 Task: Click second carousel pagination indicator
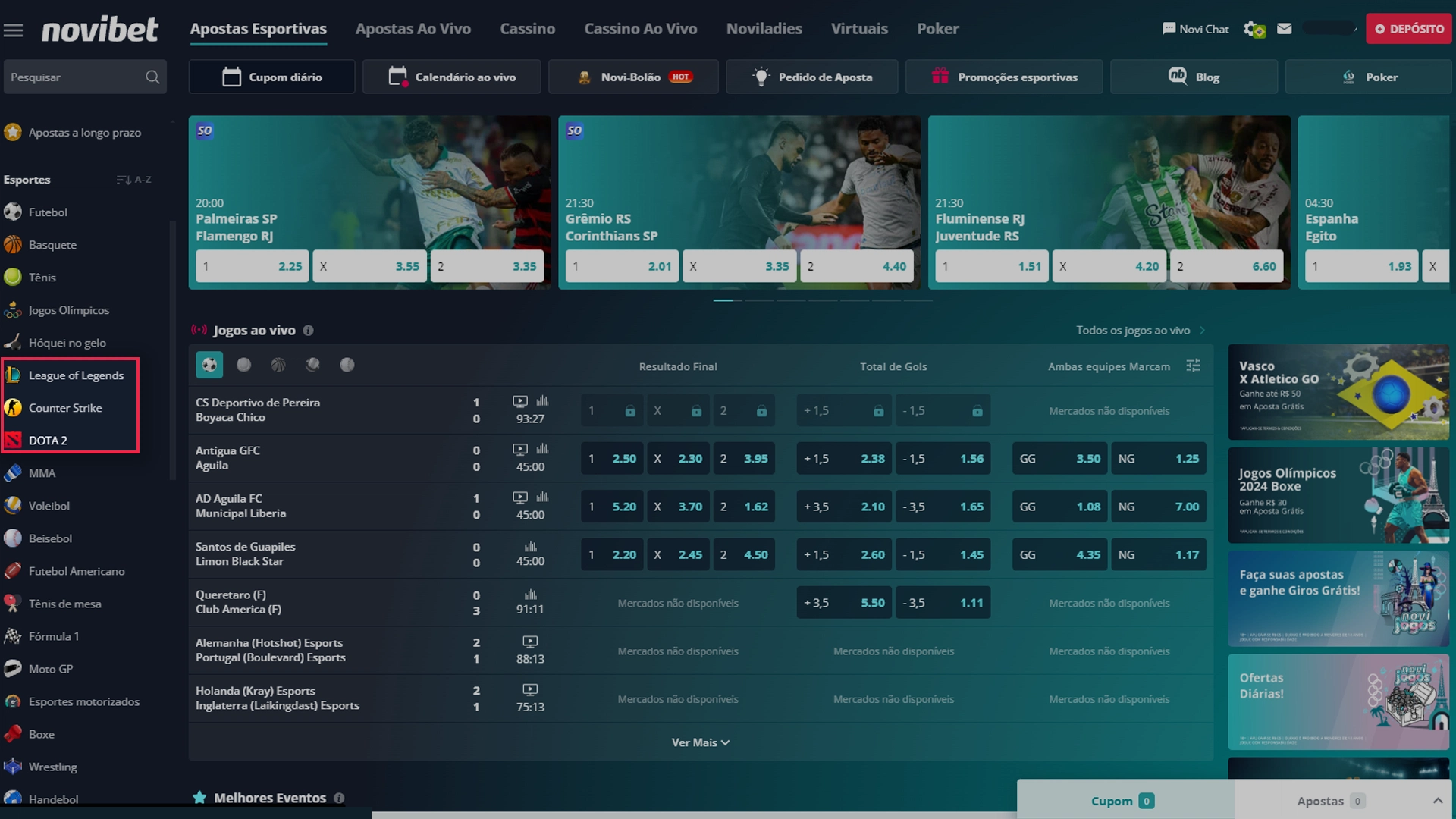click(759, 300)
